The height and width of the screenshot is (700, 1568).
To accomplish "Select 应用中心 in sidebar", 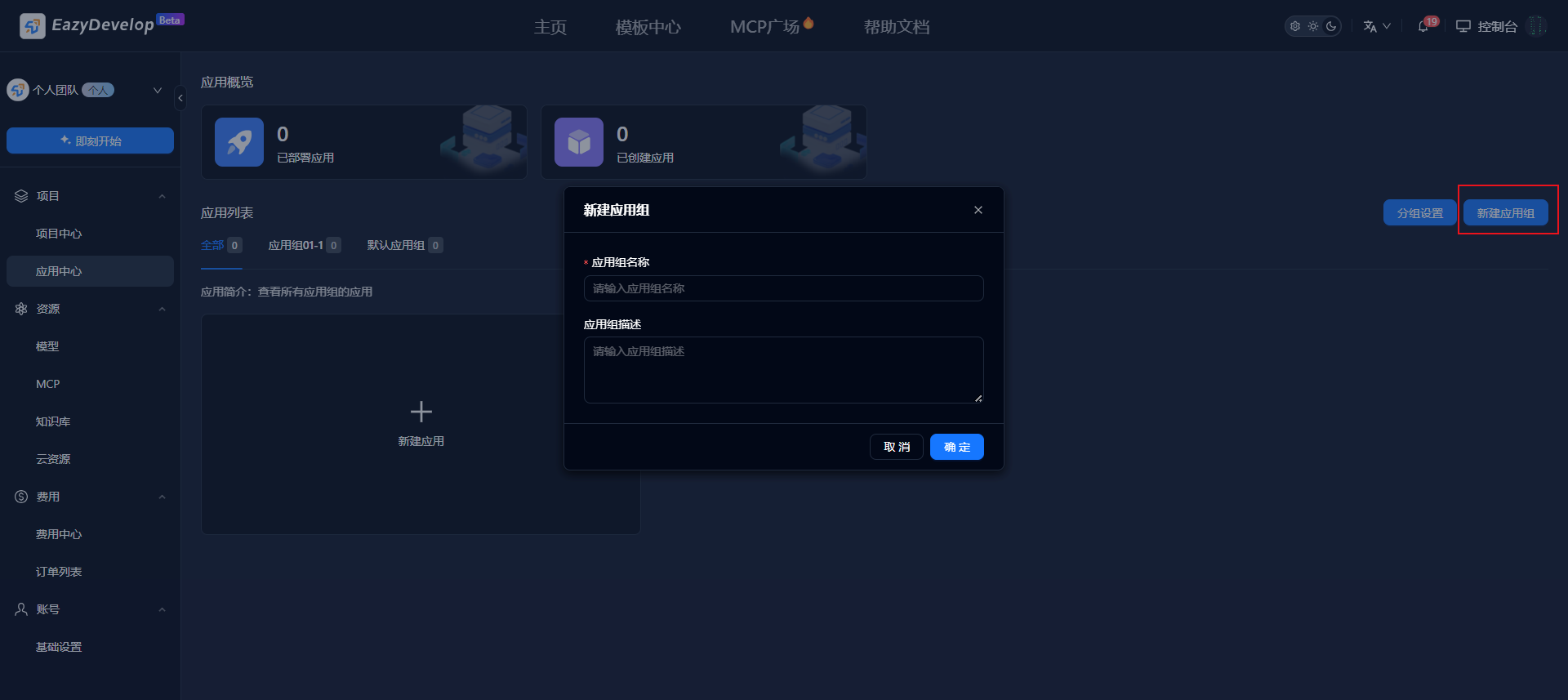I will tap(90, 271).
